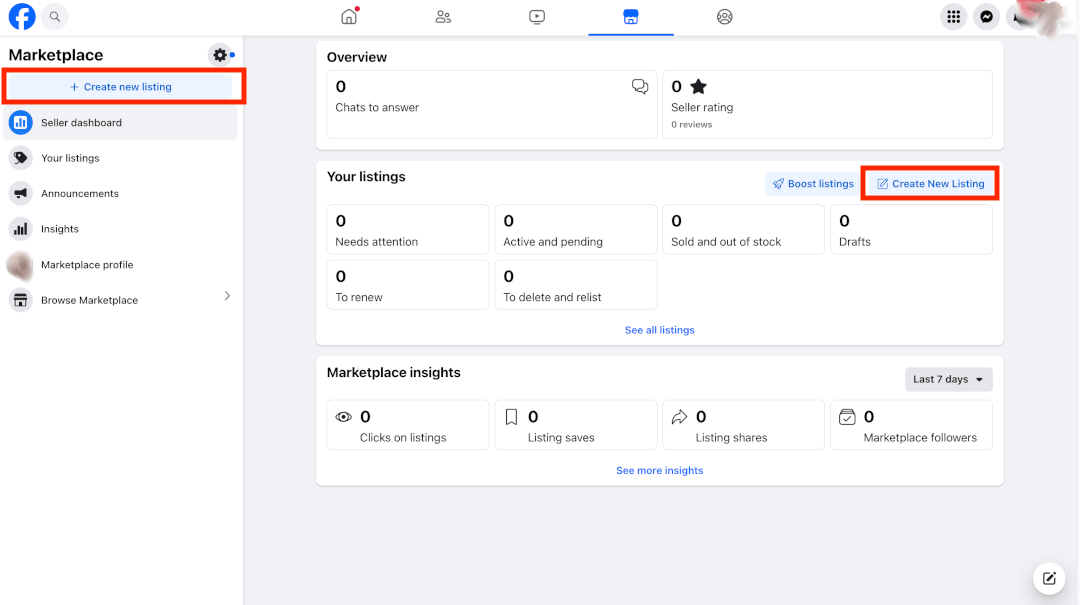The image size is (1080, 605).
Task: Open To delete and relist card
Action: [x=576, y=285]
